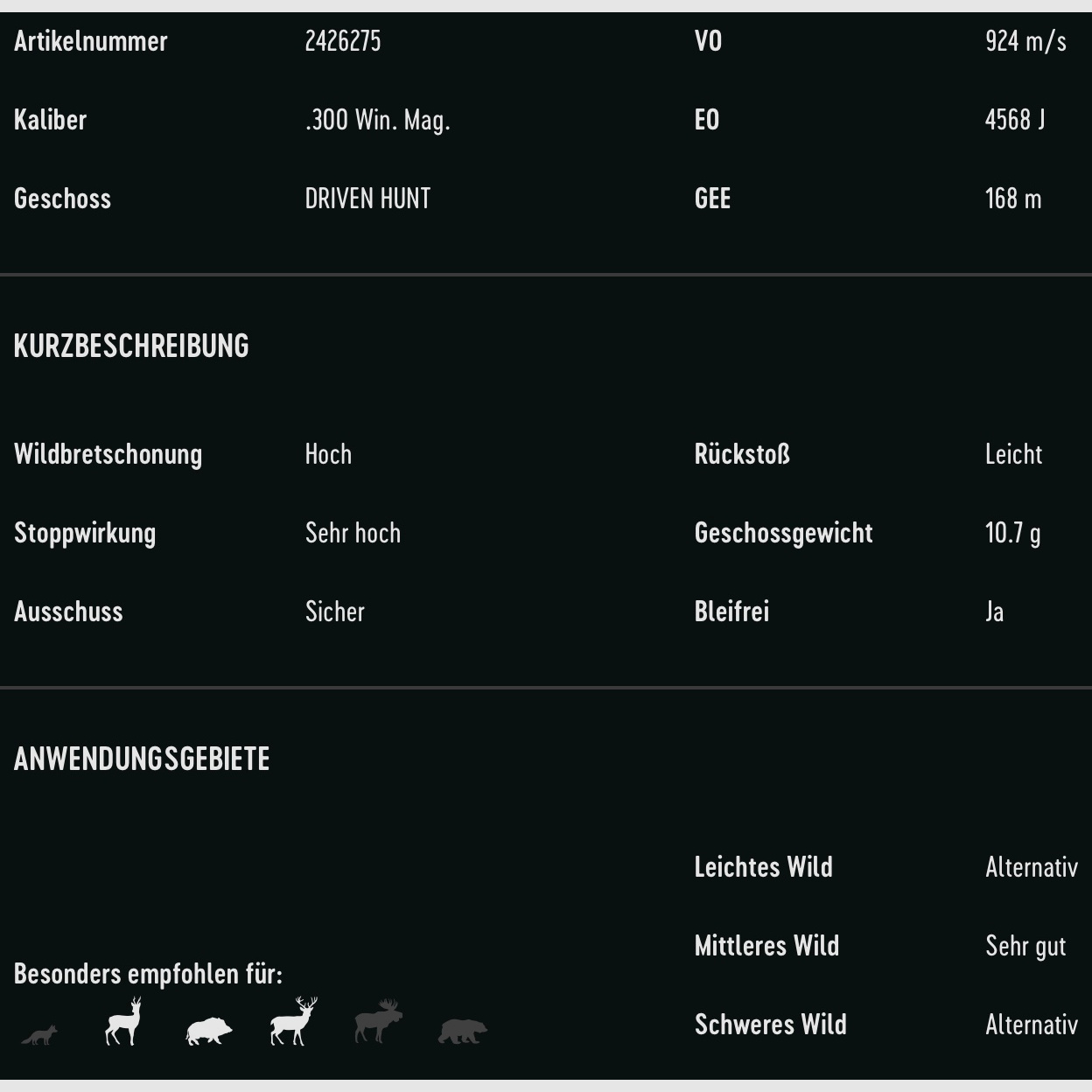Select the Geschossgewicht value 10.7 g
The image size is (1092, 1092).
coord(1012,533)
